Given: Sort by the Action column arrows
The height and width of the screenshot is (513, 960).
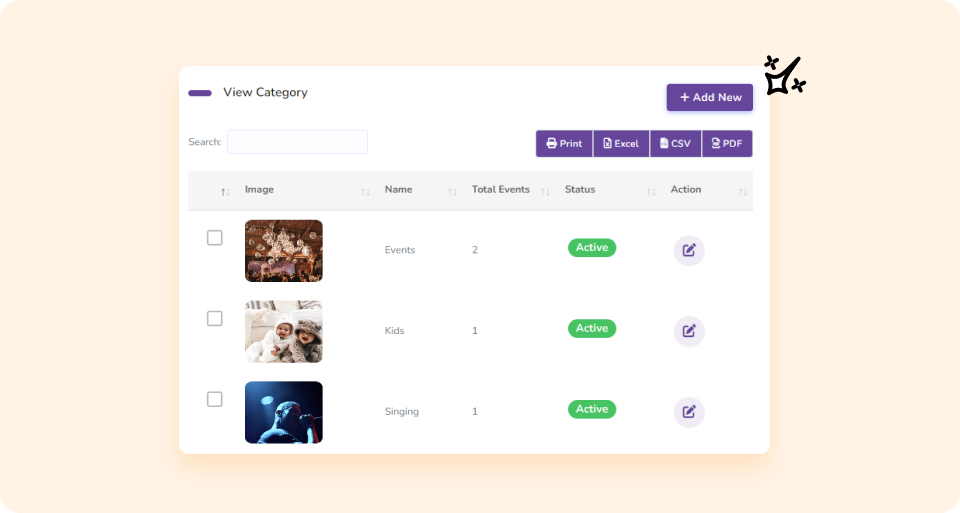Looking at the screenshot, I should pyautogui.click(x=742, y=191).
